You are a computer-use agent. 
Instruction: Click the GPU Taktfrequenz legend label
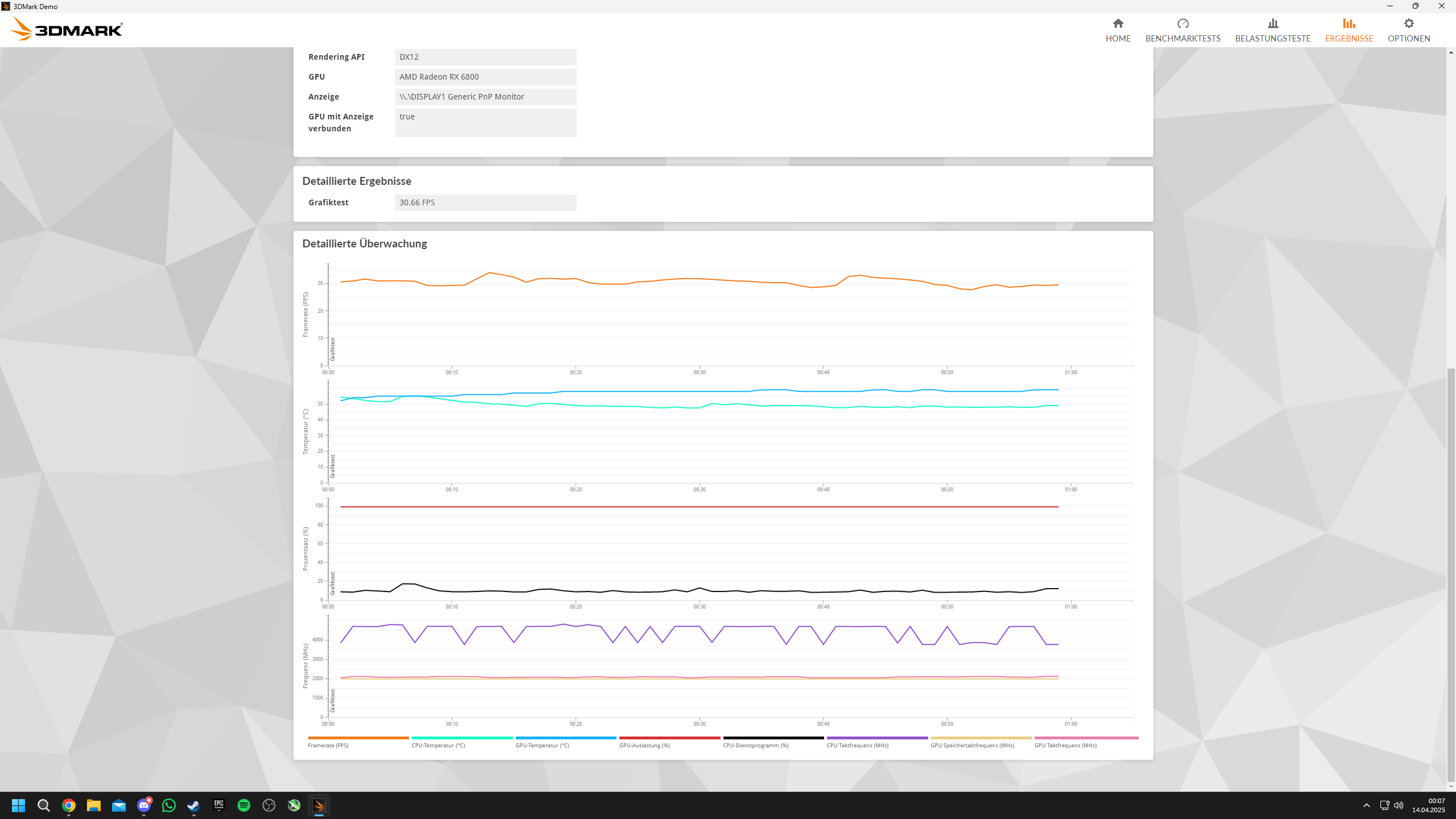[1065, 745]
